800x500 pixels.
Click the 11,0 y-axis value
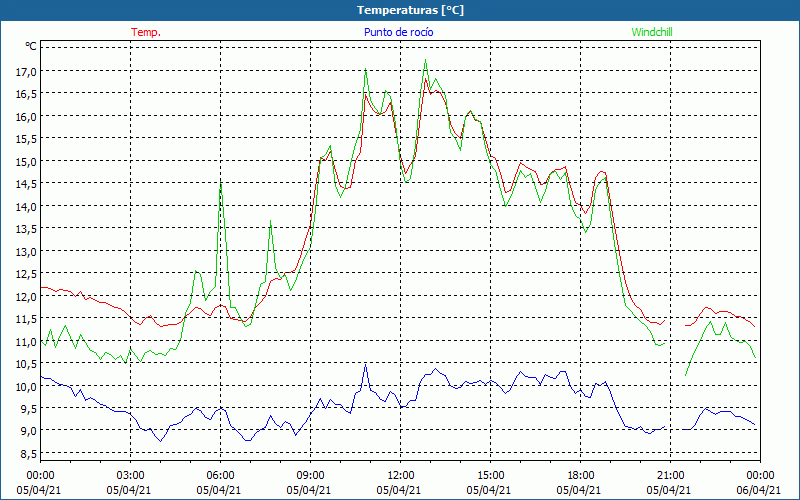tap(26, 341)
